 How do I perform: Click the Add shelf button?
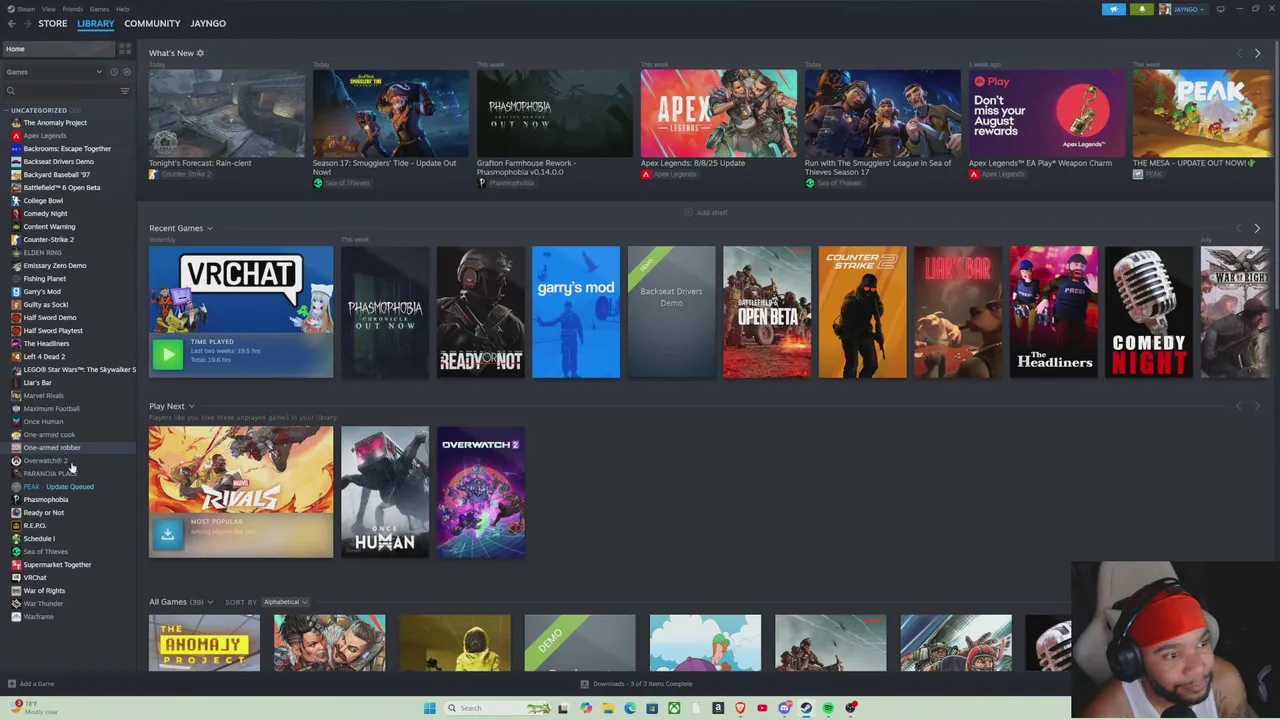click(x=706, y=213)
